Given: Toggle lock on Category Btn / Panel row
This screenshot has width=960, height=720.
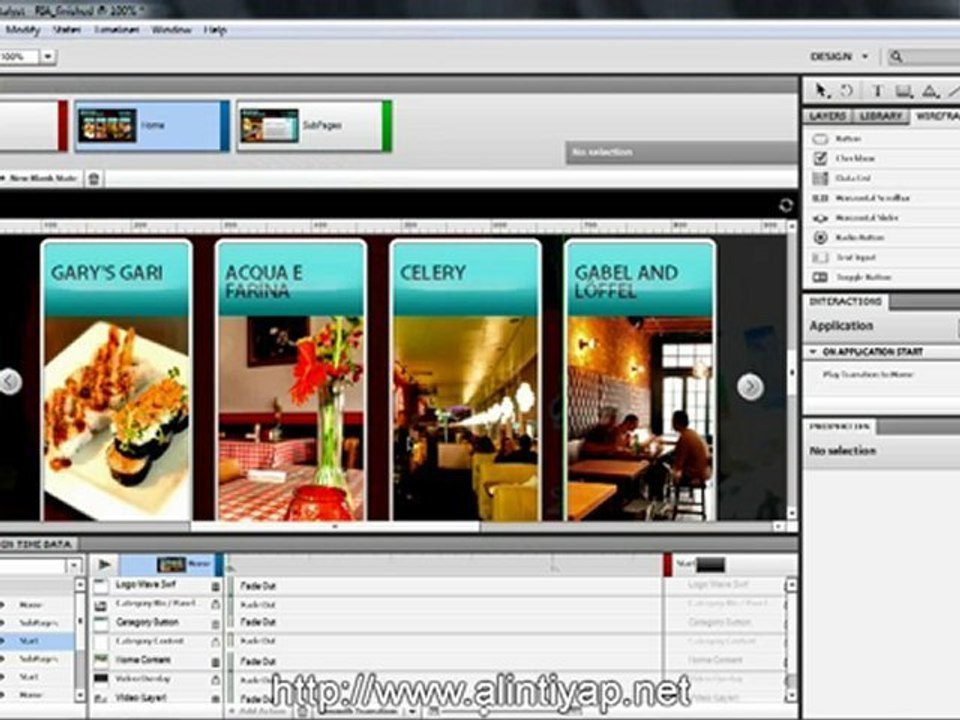Looking at the screenshot, I should [x=216, y=604].
